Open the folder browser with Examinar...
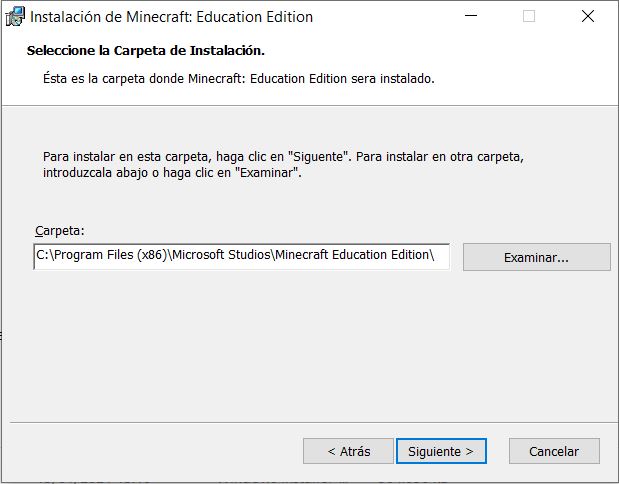The image size is (619, 484). 536,257
